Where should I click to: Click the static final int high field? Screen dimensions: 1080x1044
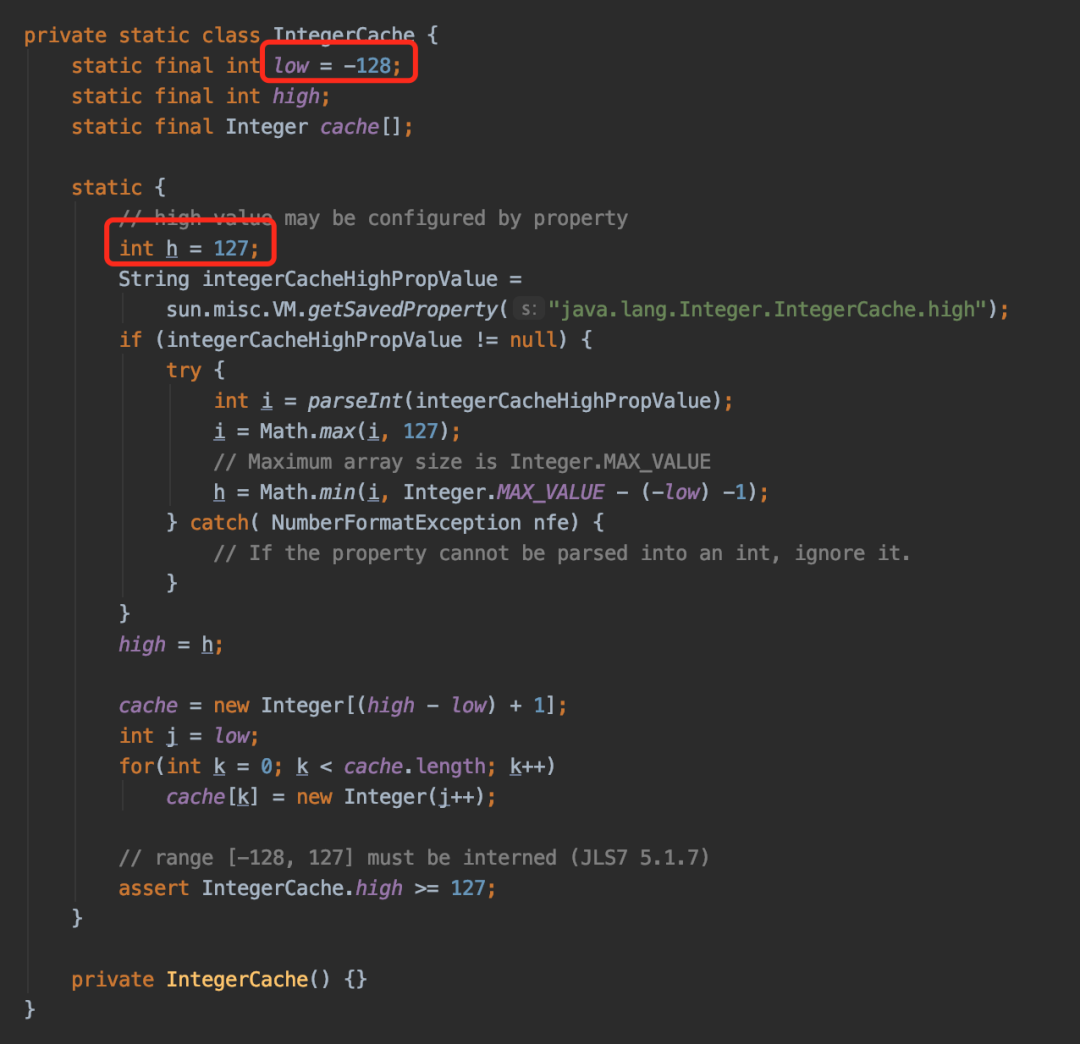200,96
